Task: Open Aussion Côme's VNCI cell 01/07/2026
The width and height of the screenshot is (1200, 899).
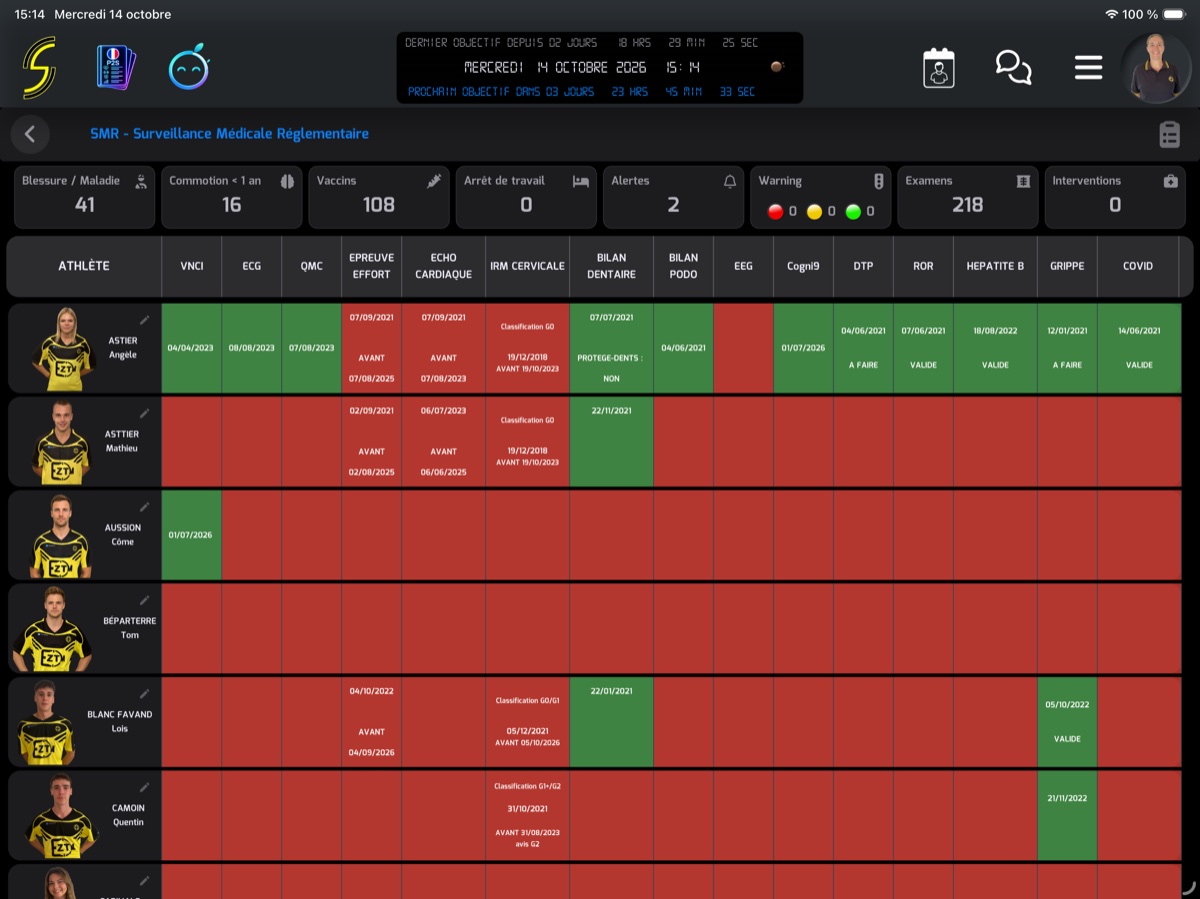Action: click(x=192, y=535)
